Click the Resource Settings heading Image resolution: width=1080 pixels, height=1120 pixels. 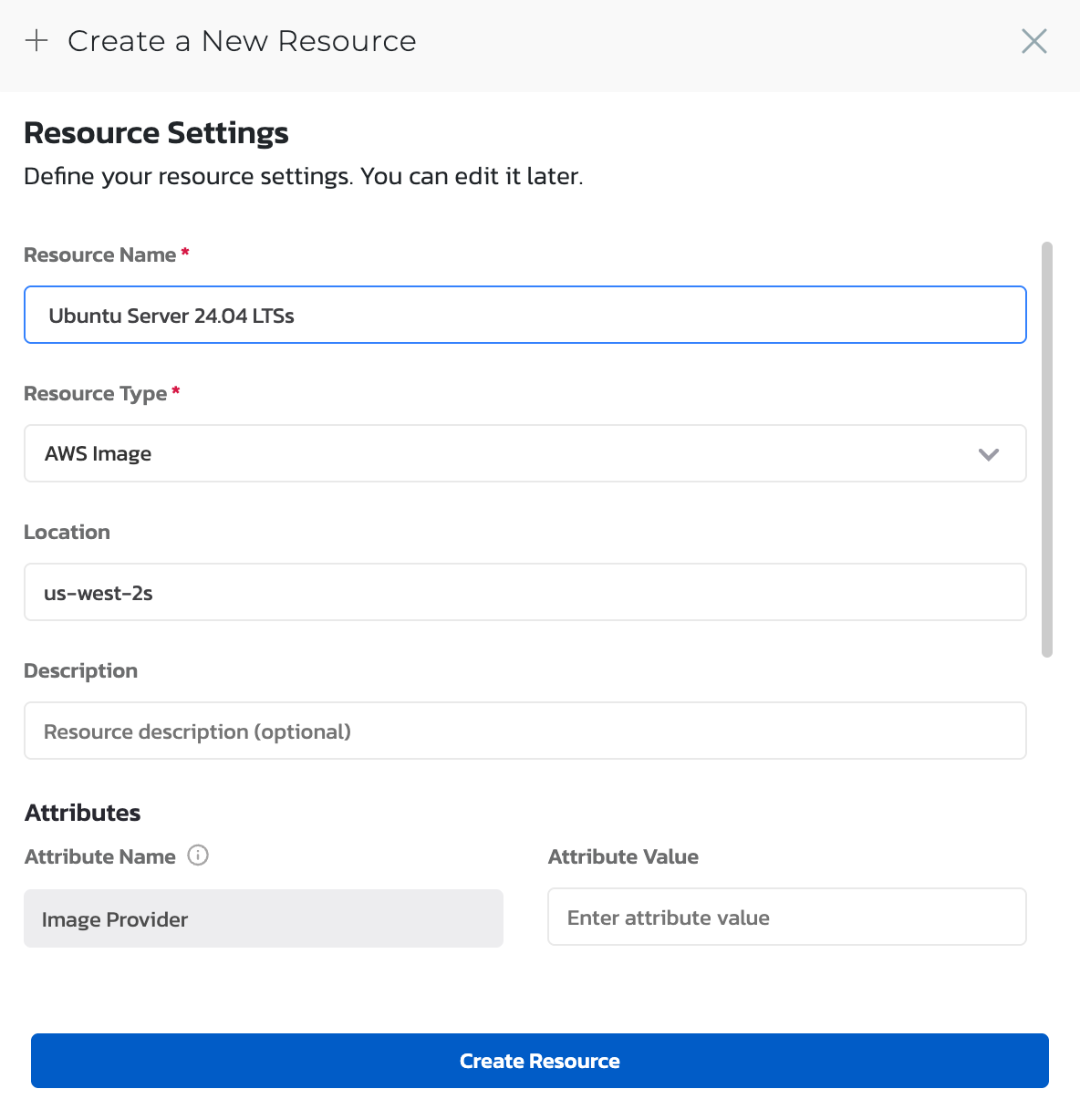pos(156,133)
